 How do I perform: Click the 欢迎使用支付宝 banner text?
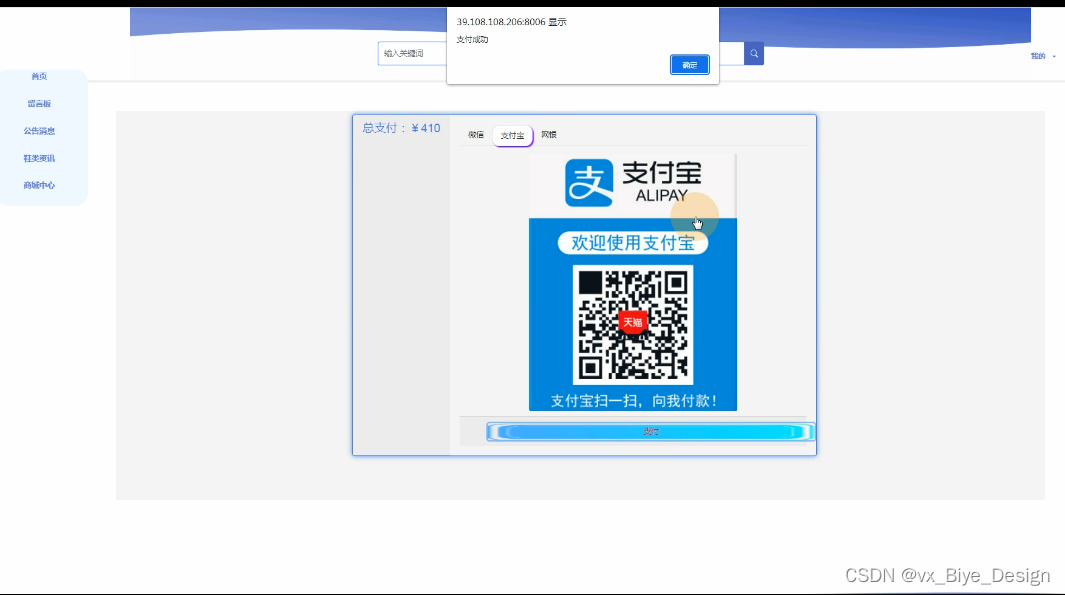(x=633, y=243)
